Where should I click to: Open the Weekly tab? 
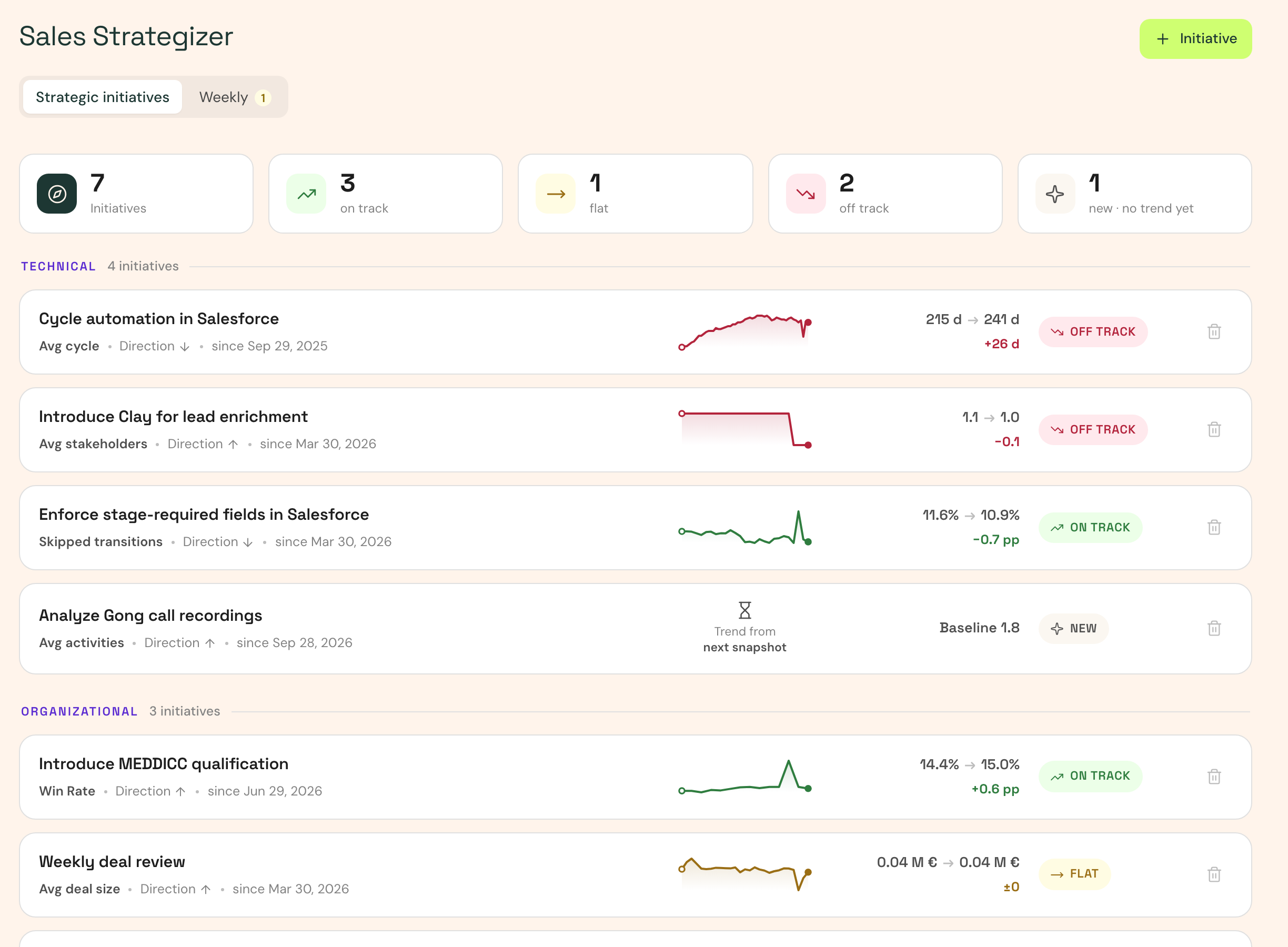point(235,97)
